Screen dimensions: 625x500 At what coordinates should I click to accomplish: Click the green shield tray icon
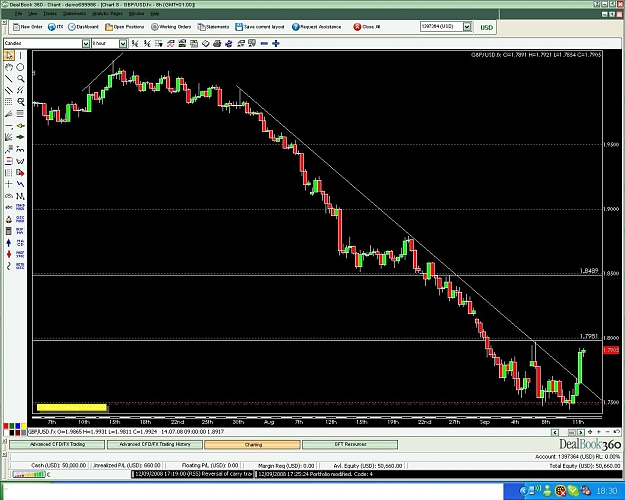[573, 490]
